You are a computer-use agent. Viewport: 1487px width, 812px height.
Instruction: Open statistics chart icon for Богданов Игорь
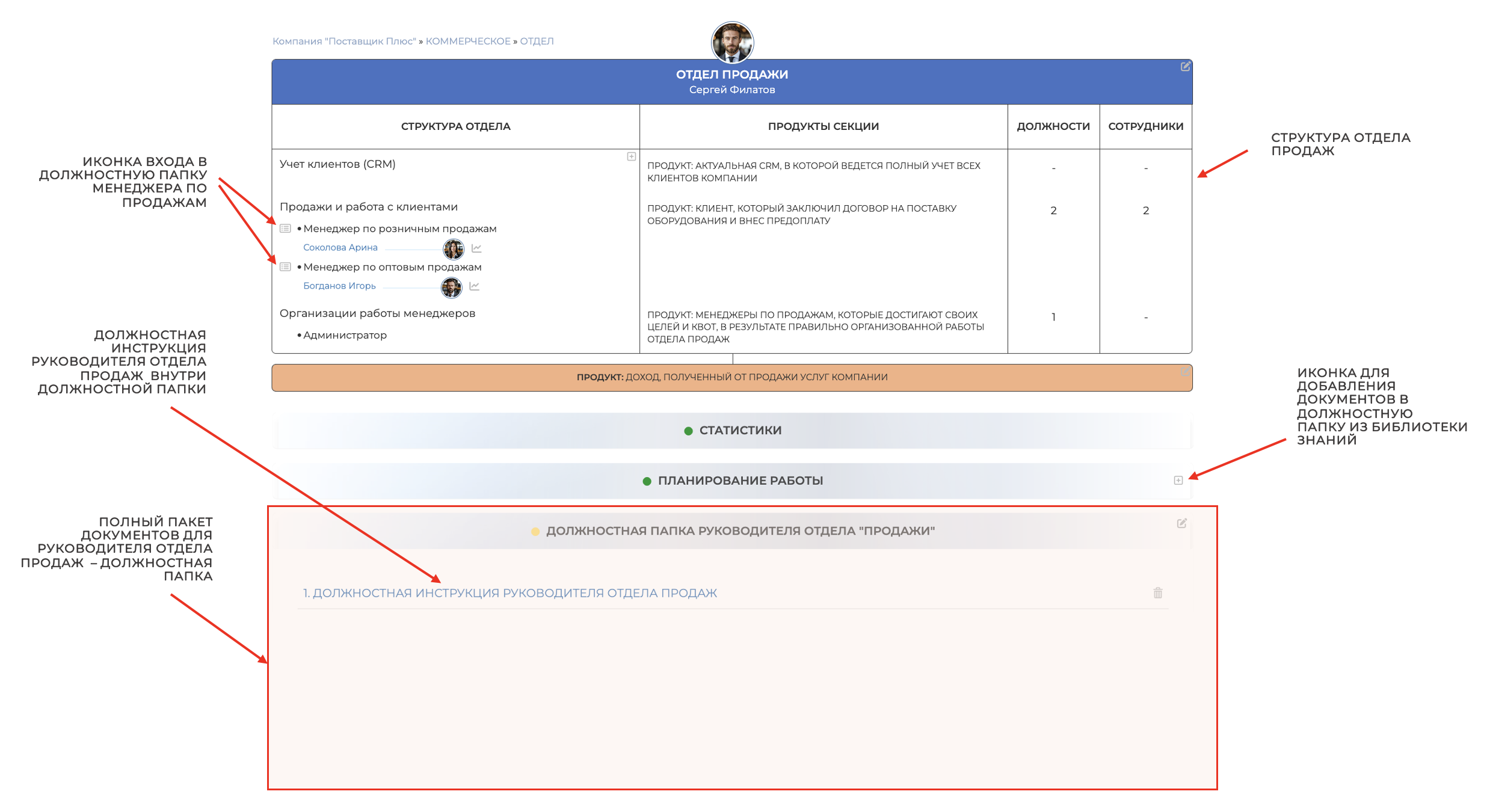pos(475,286)
